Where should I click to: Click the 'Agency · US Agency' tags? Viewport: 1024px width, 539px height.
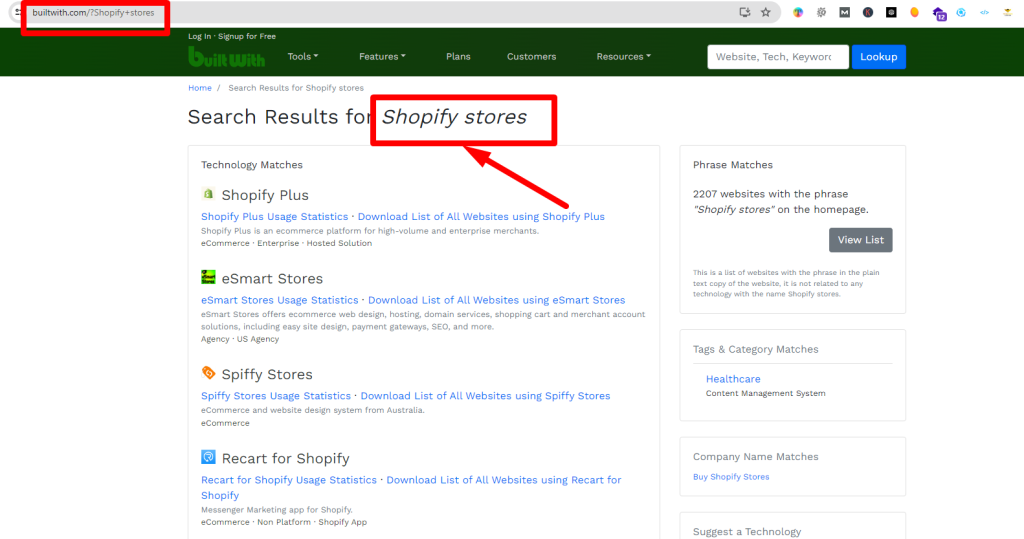click(240, 339)
